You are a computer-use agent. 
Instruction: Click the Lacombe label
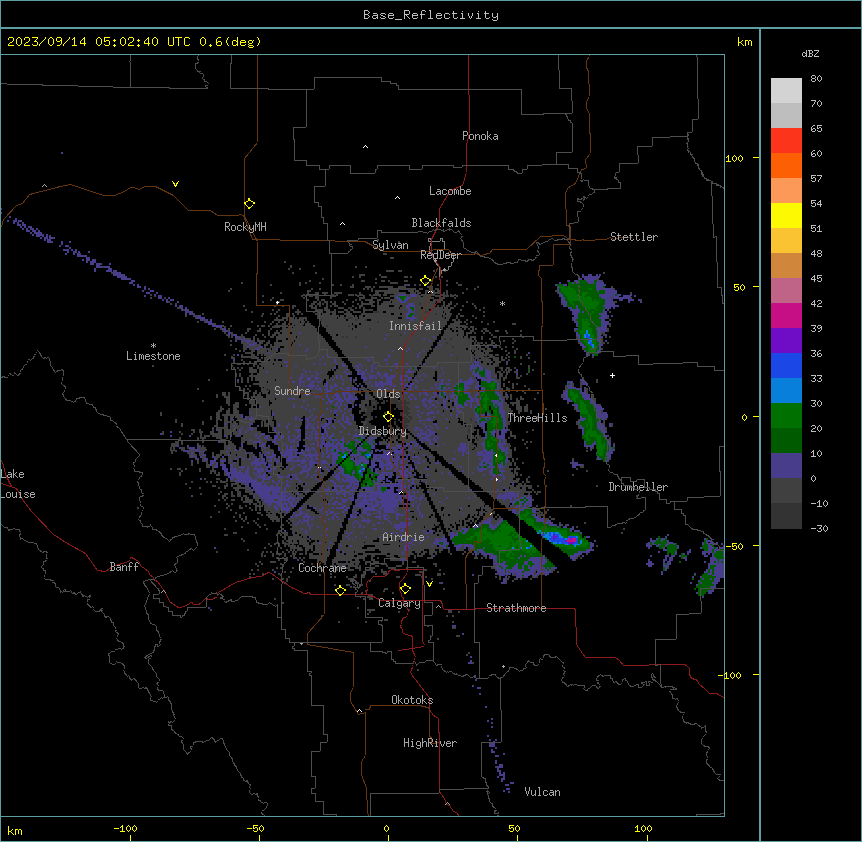[450, 191]
